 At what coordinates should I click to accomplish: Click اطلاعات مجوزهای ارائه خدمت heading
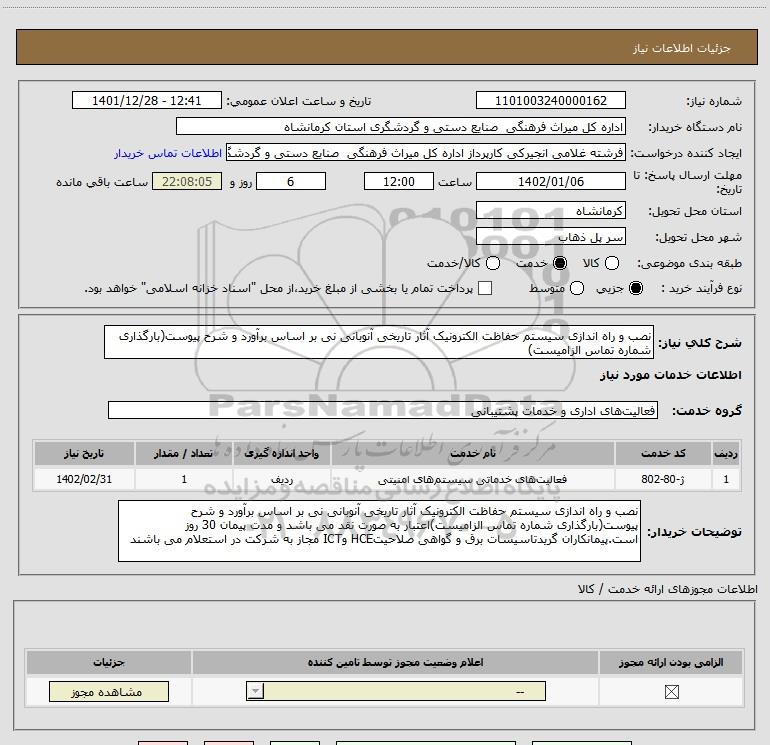(668, 589)
